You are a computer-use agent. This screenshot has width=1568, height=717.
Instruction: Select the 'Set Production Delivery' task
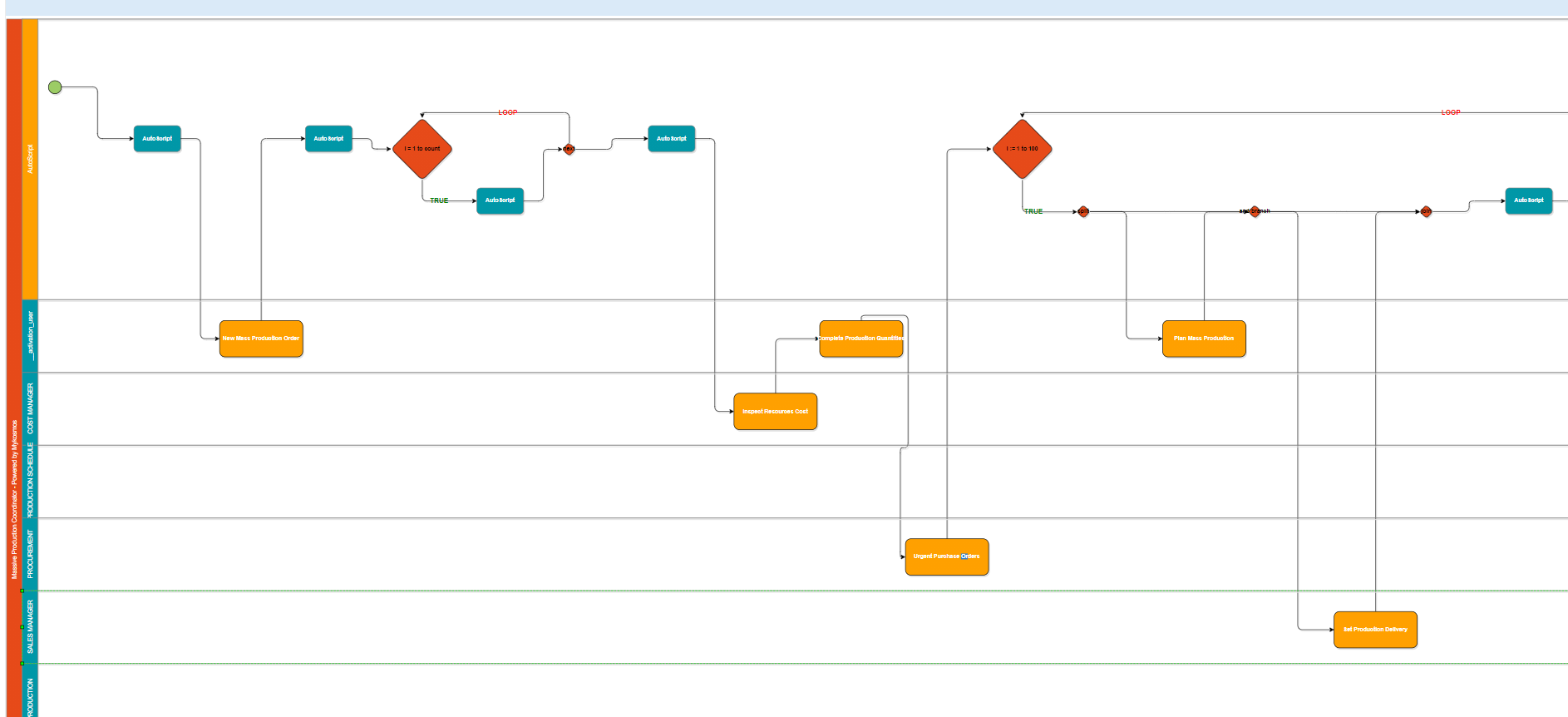[1375, 630]
